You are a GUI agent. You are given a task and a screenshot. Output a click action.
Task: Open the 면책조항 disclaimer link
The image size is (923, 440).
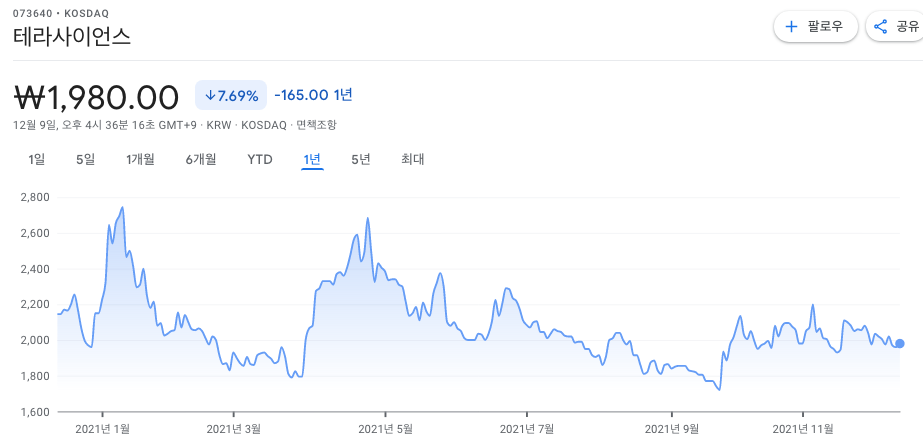pyautogui.click(x=317, y=125)
